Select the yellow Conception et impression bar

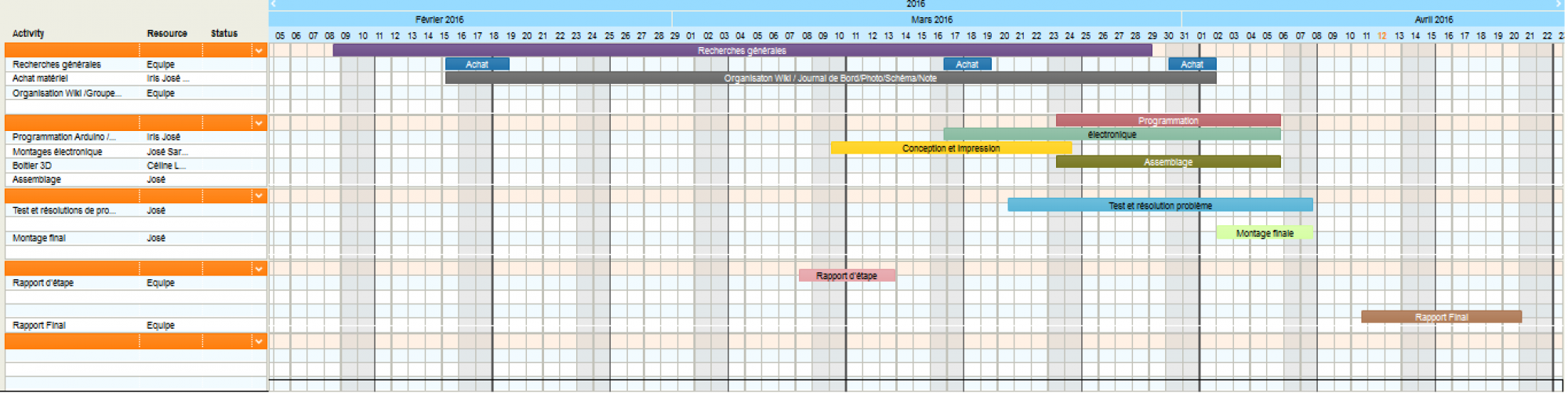click(950, 148)
